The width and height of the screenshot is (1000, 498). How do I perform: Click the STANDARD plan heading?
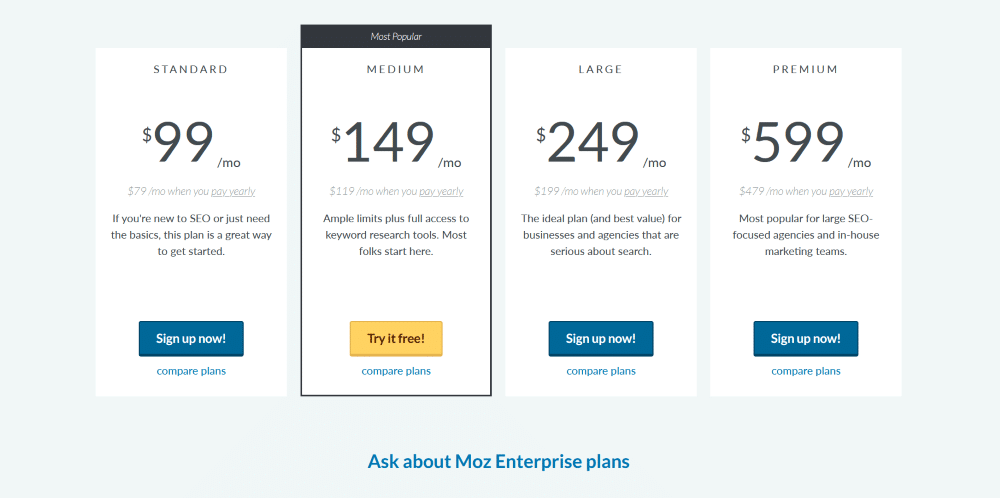(191, 70)
